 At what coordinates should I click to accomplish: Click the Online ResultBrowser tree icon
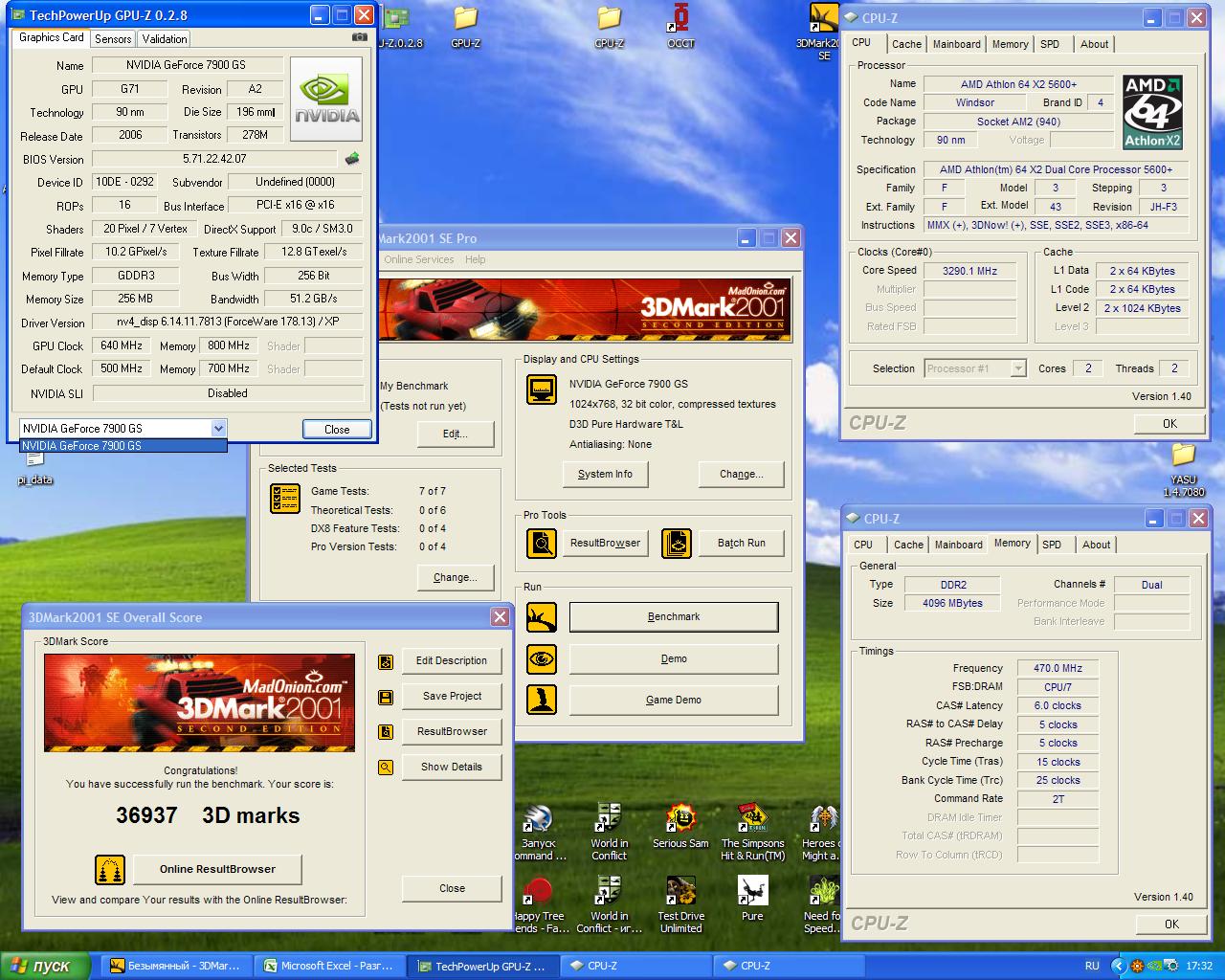coord(110,870)
